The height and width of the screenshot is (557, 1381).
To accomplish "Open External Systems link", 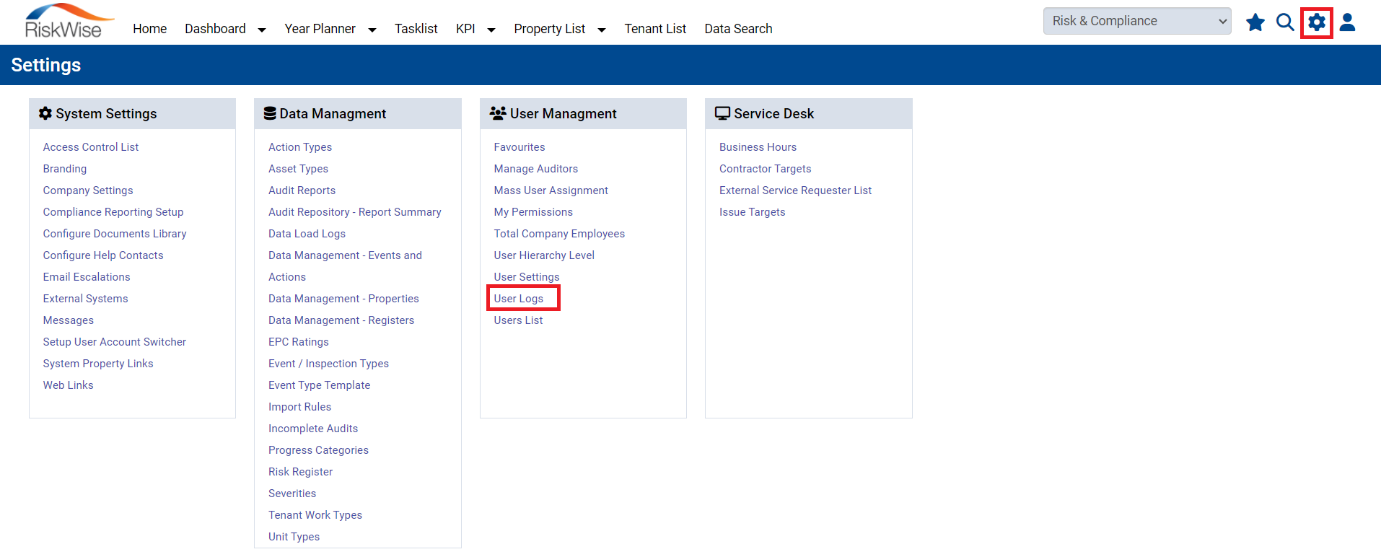I will (x=86, y=299).
